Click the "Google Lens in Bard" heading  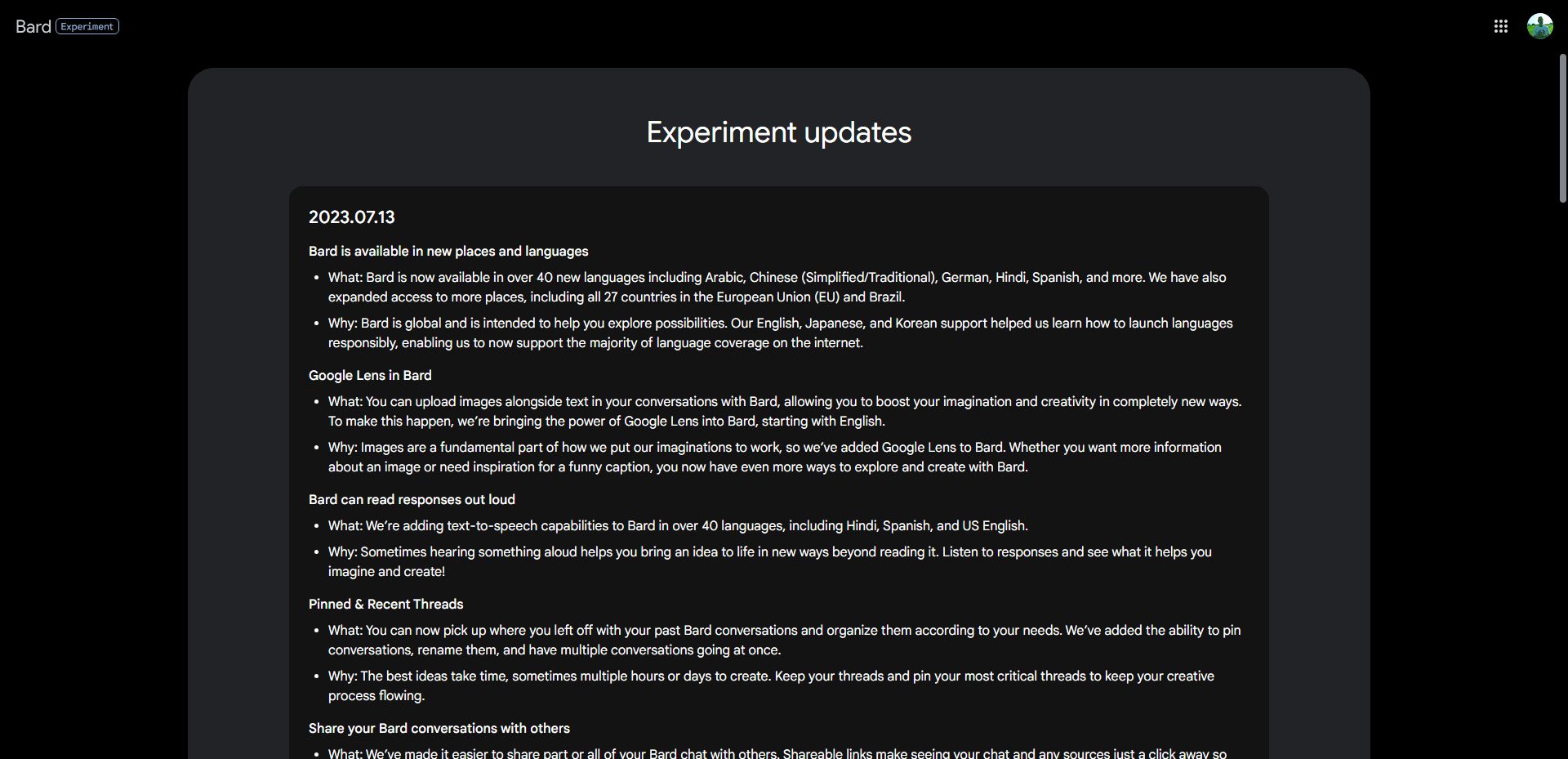pyautogui.click(x=370, y=376)
